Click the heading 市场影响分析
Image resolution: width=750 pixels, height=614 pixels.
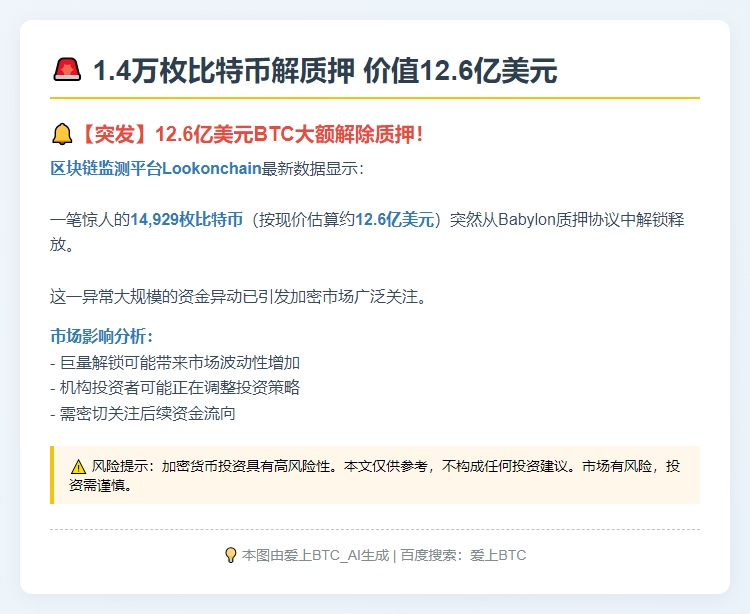point(101,336)
